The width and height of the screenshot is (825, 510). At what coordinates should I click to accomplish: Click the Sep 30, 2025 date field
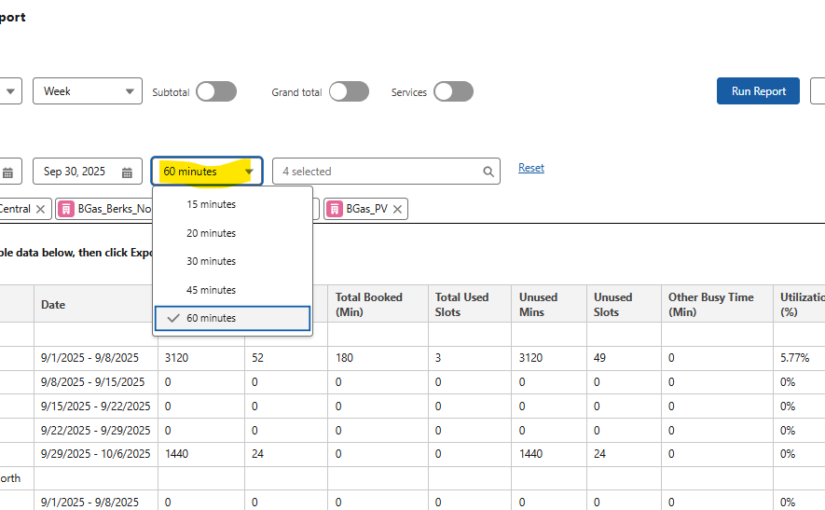[x=76, y=172]
